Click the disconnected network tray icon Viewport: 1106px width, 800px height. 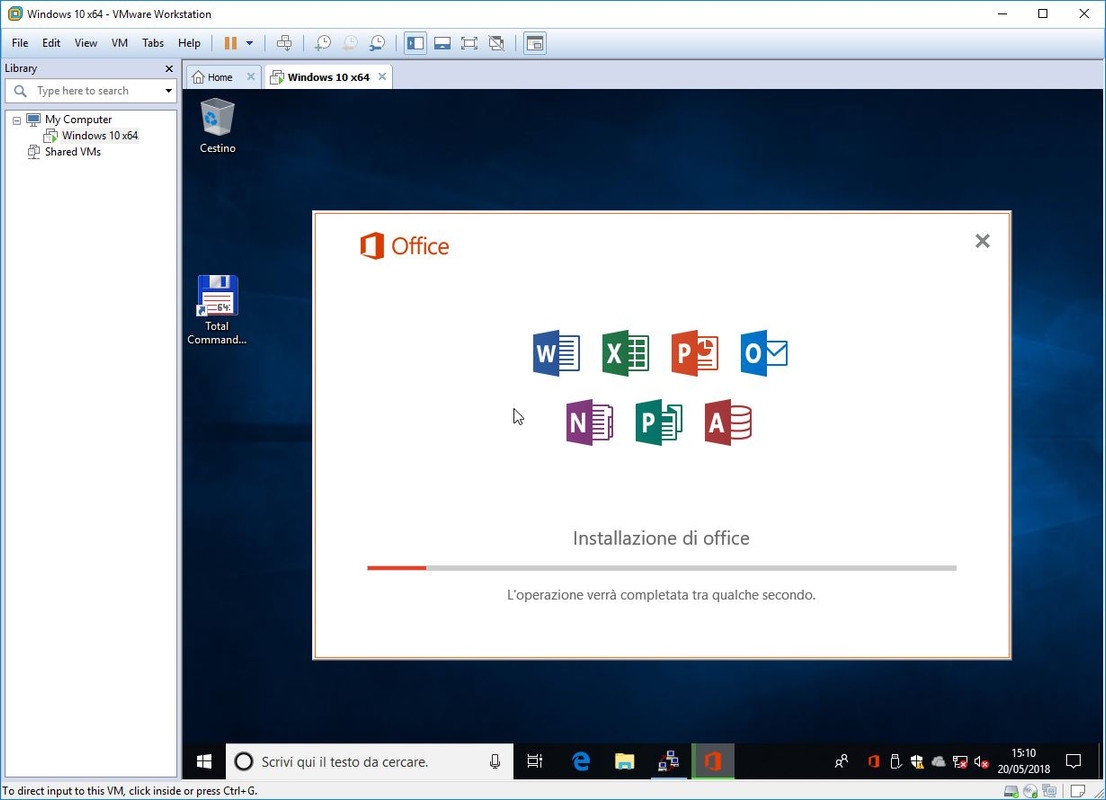tap(960, 761)
